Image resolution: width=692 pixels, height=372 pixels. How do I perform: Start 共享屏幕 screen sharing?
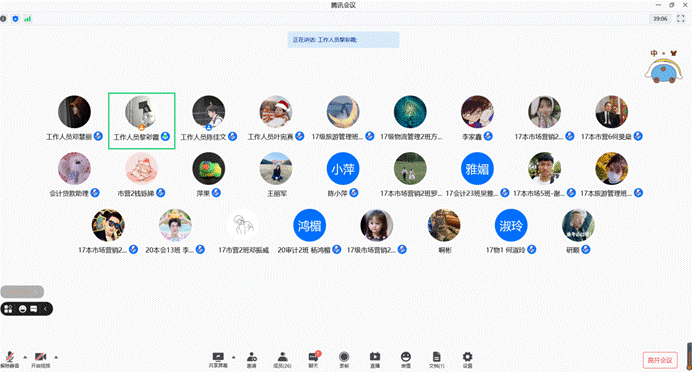[x=218, y=359]
